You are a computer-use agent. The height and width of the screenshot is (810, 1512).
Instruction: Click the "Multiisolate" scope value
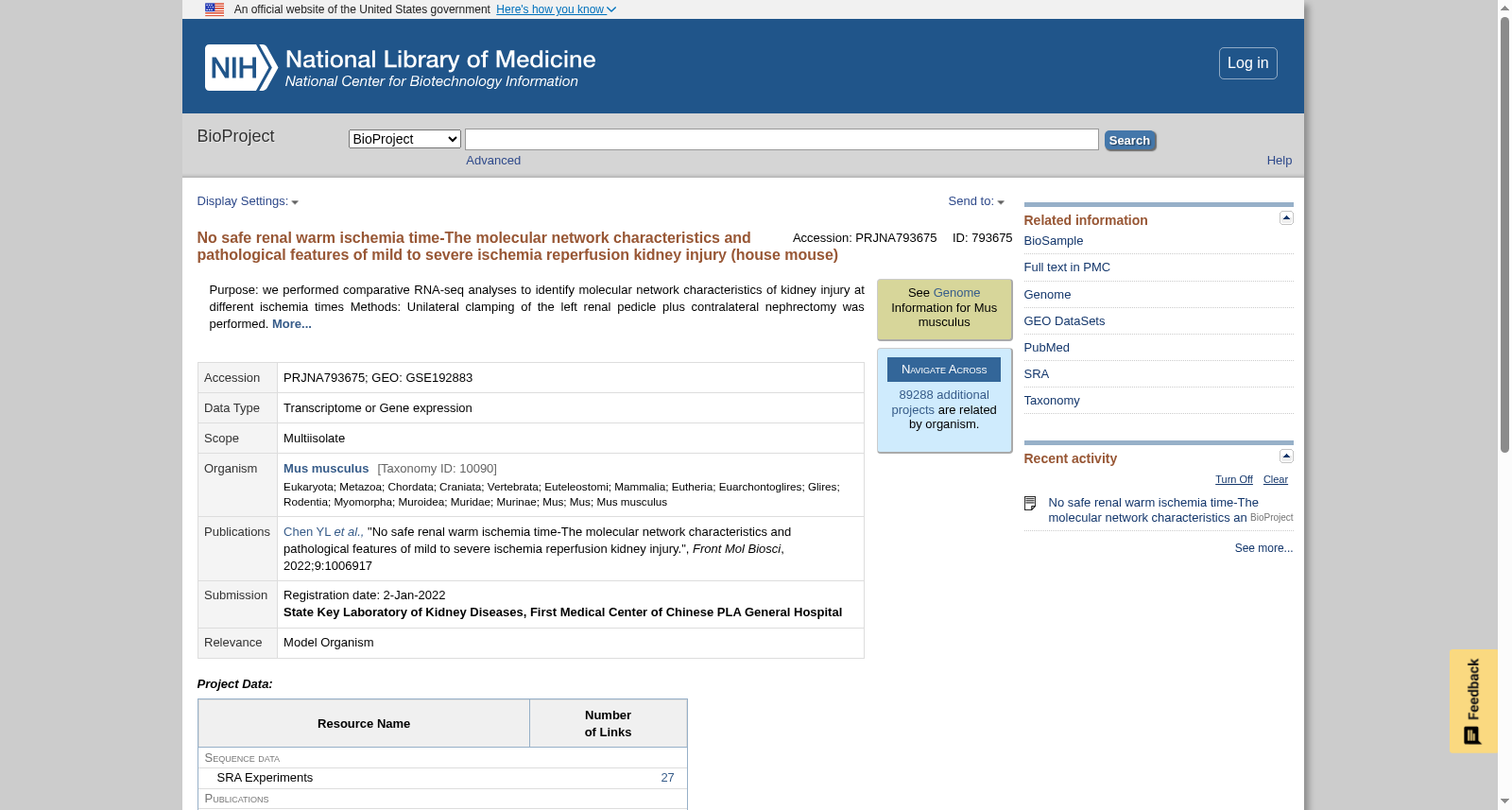click(x=314, y=439)
